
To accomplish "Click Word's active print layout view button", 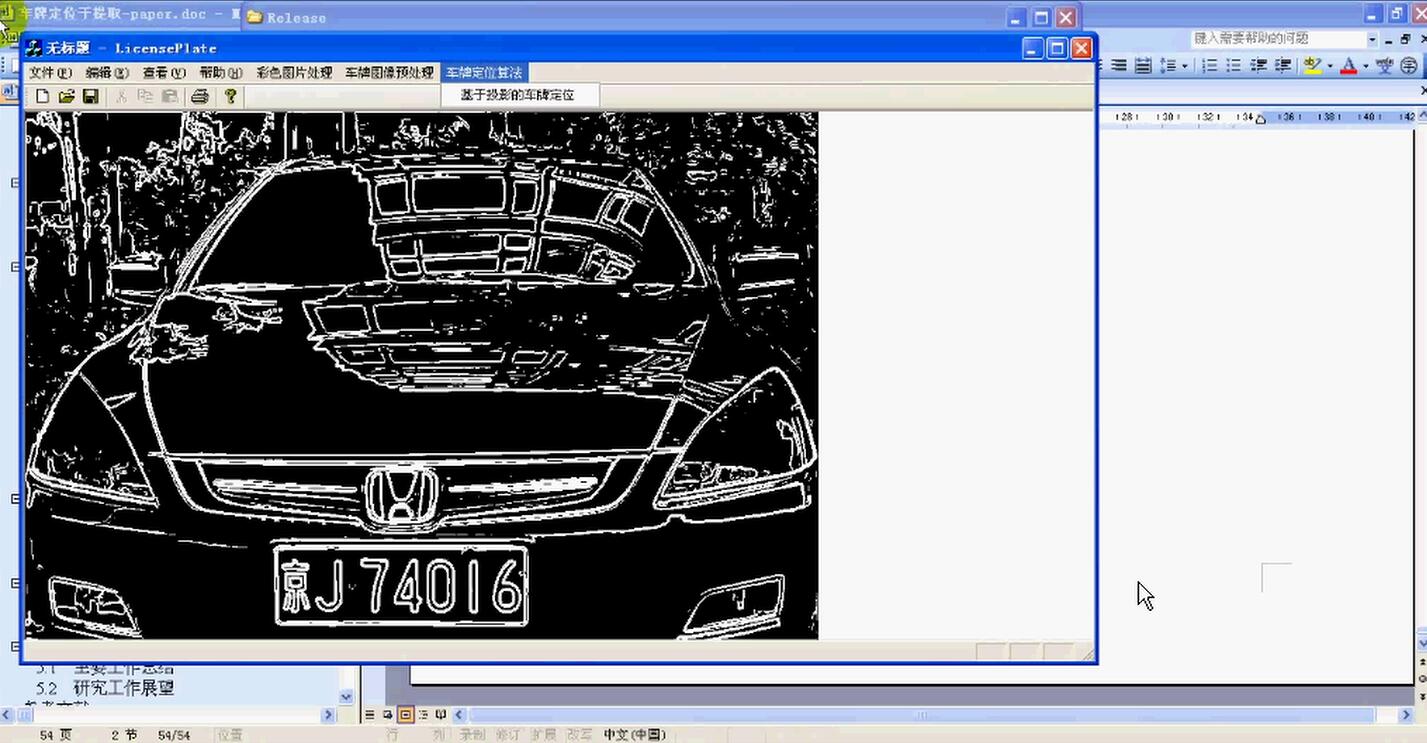I will click(406, 715).
